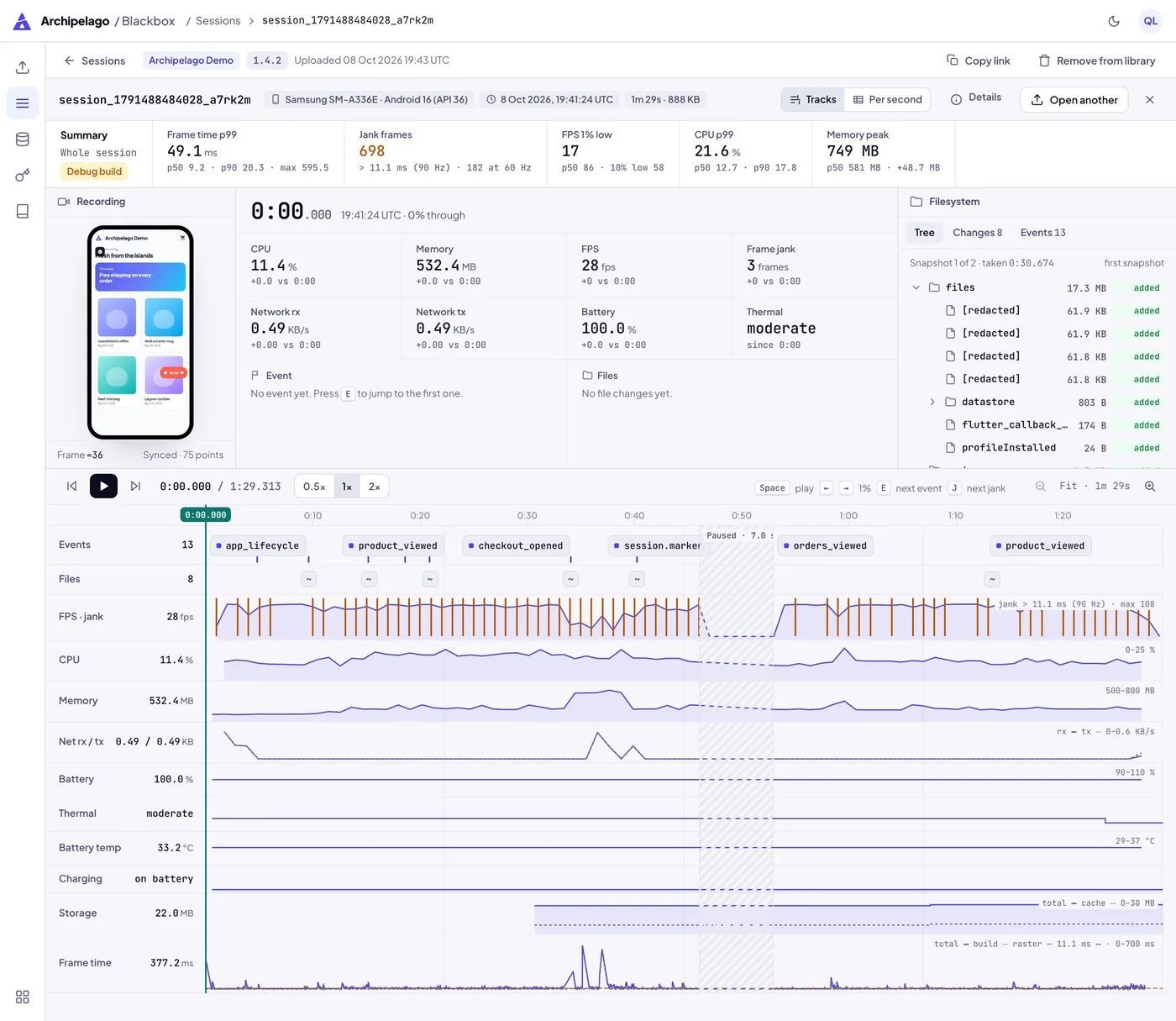Zoom out the timeline
Image resolution: width=1176 pixels, height=1021 pixels.
tap(1041, 487)
